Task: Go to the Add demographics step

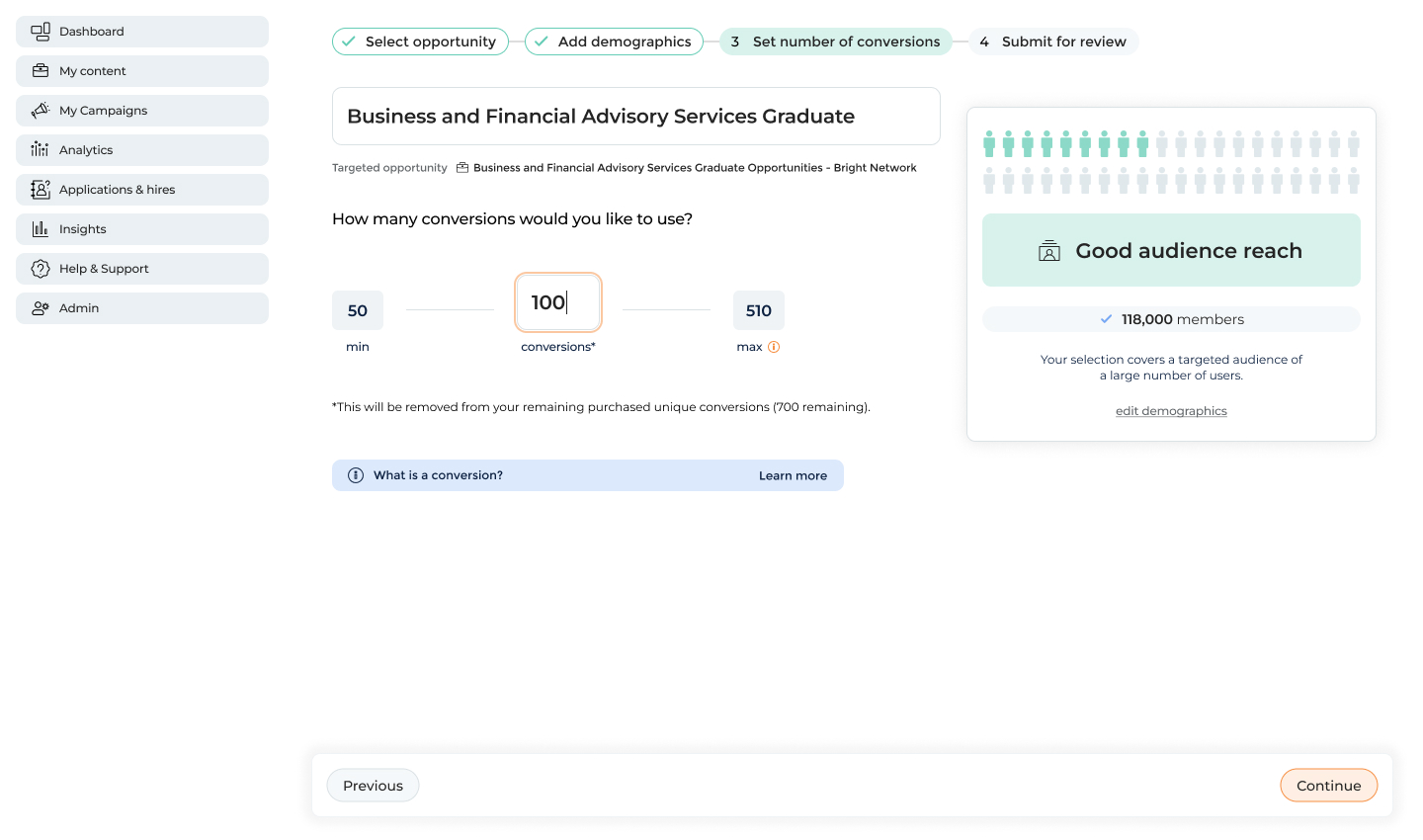Action: 614,42
